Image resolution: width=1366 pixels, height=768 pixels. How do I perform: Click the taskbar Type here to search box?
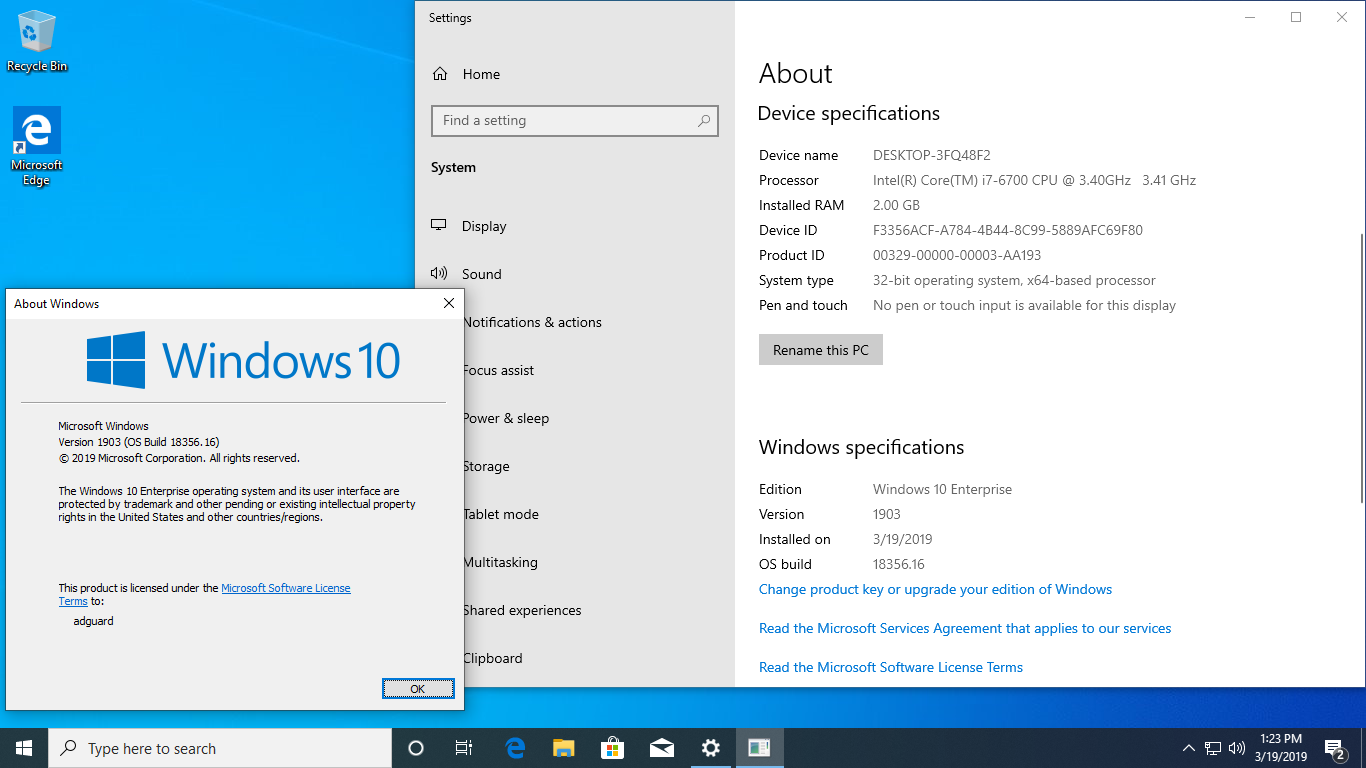pos(220,748)
